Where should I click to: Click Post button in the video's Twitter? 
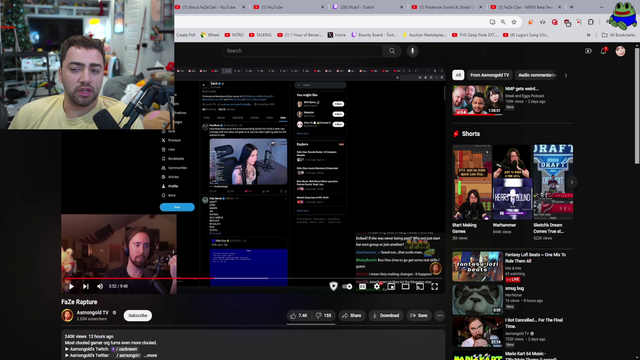pos(177,207)
